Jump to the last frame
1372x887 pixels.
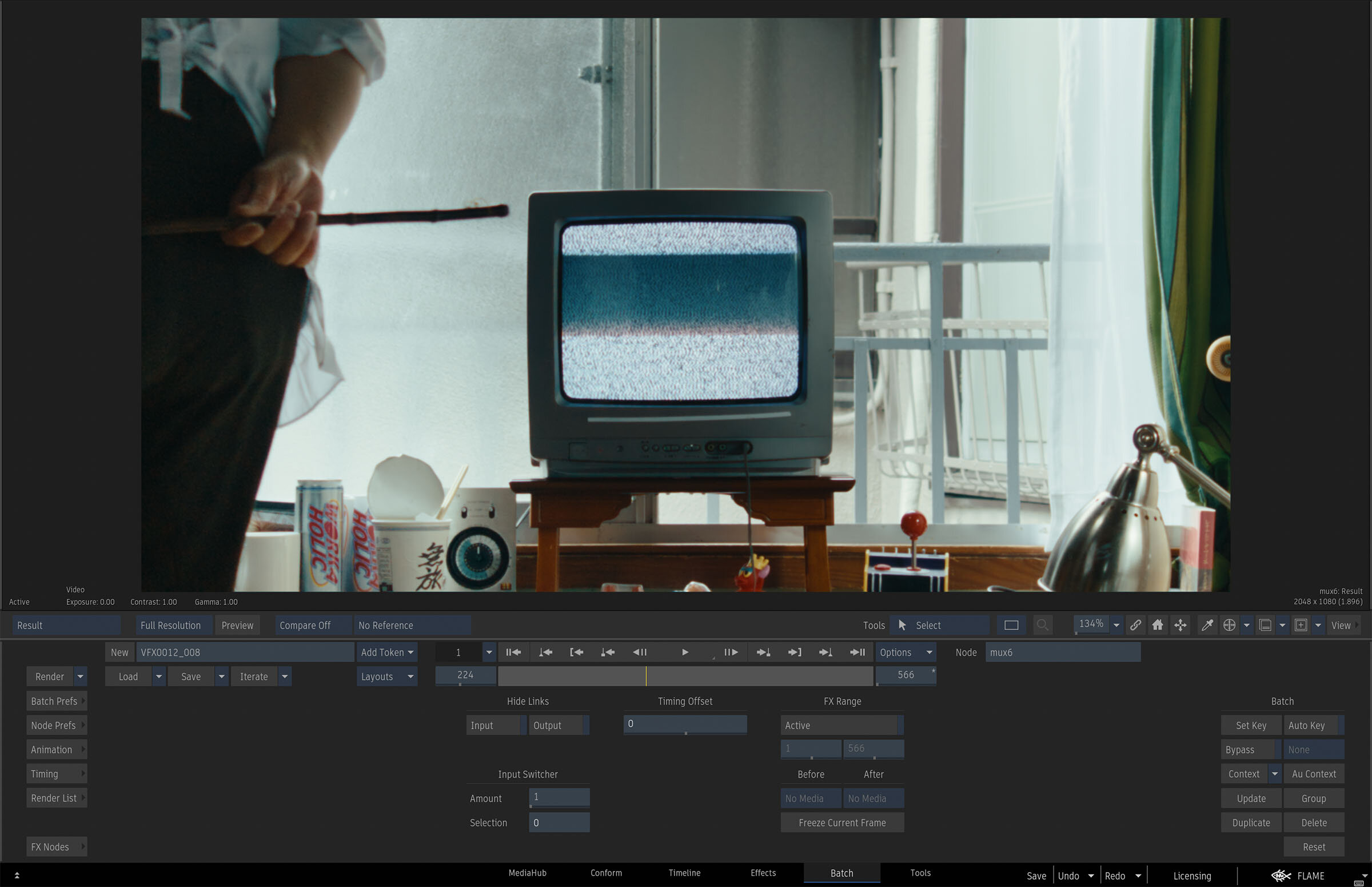857,652
